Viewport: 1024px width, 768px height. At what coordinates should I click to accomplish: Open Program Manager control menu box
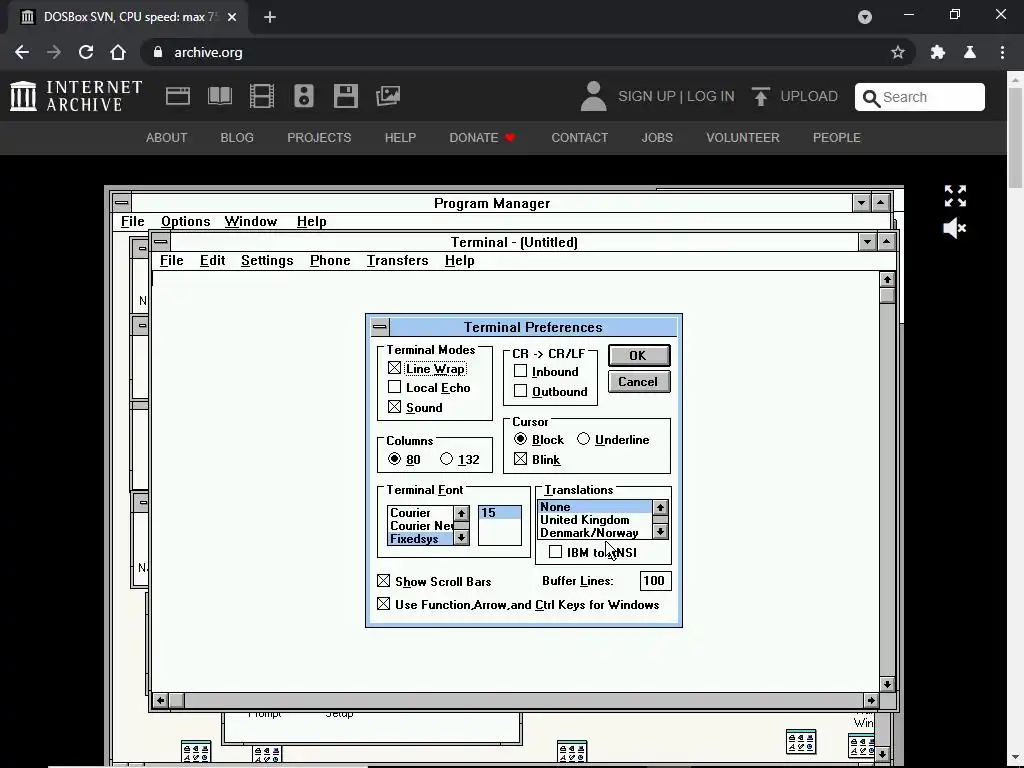(121, 202)
